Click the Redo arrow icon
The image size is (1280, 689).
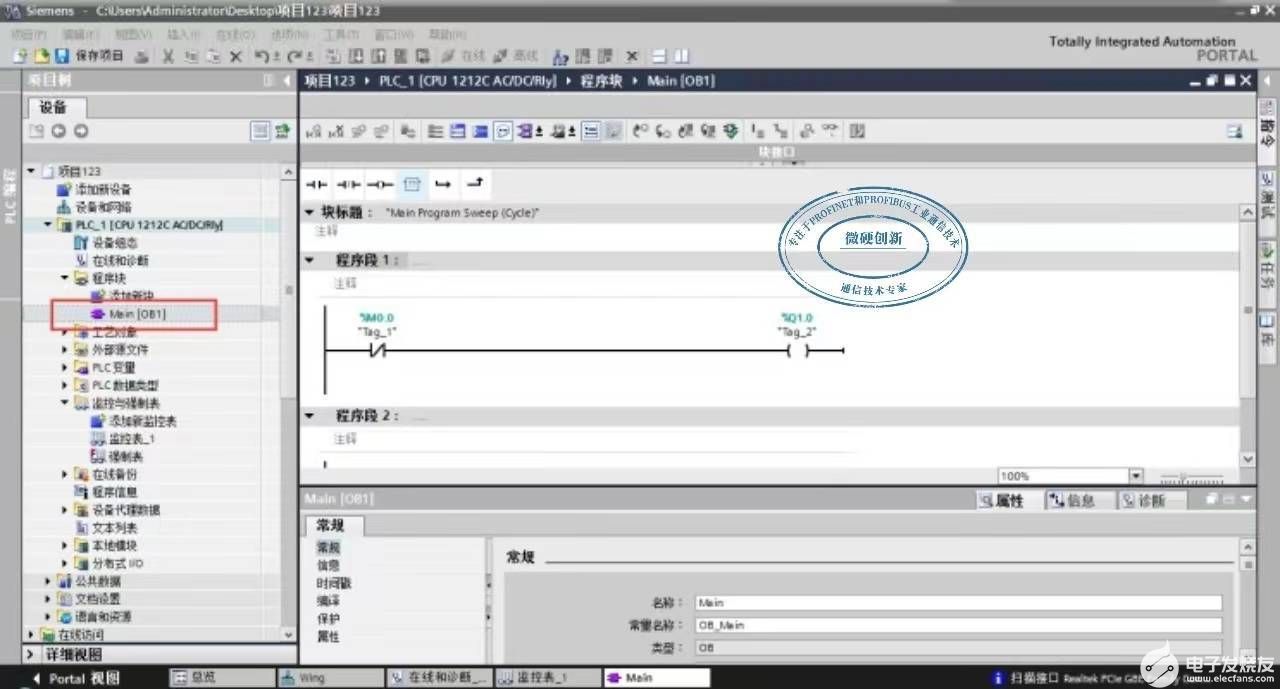pos(292,56)
